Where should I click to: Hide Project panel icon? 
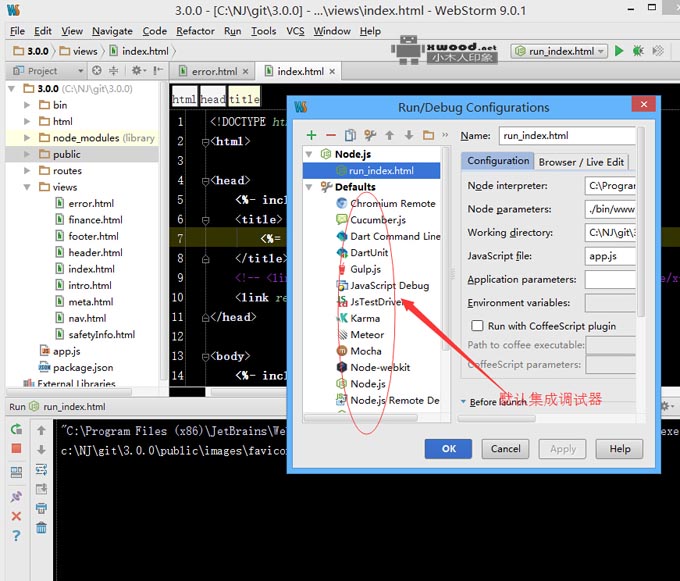pos(158,71)
